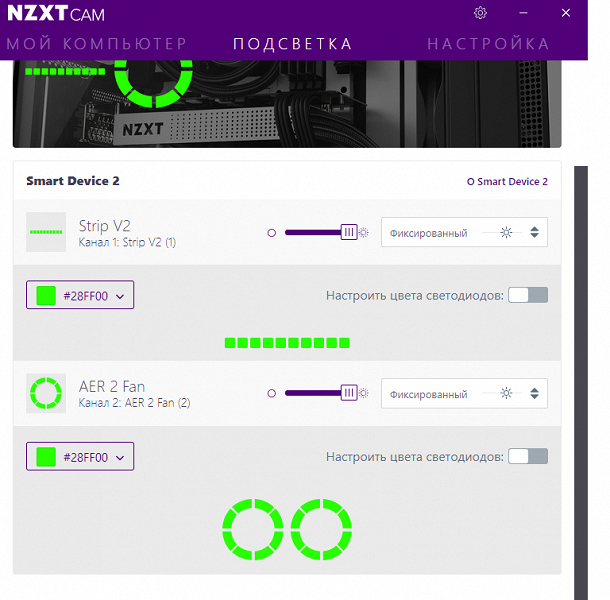Viewport: 610px width, 600px height.
Task: Expand the AER 2 Fan color chevron
Action: click(120, 458)
